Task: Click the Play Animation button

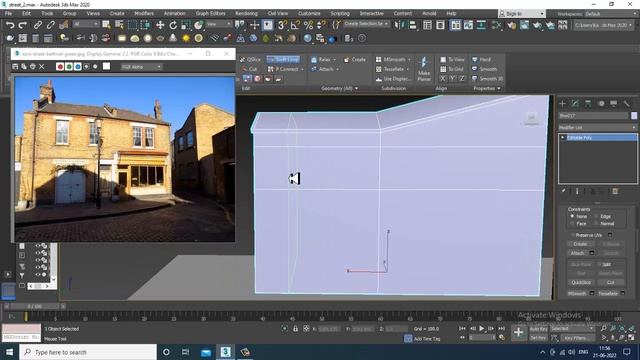Action: (x=482, y=329)
